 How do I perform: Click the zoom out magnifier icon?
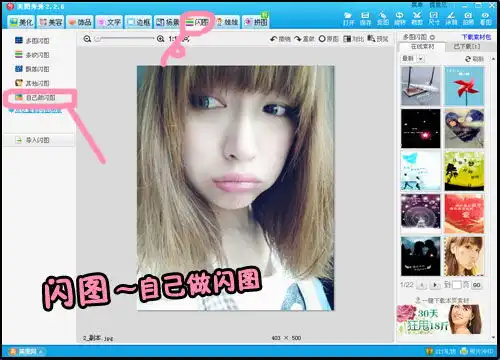(x=87, y=39)
